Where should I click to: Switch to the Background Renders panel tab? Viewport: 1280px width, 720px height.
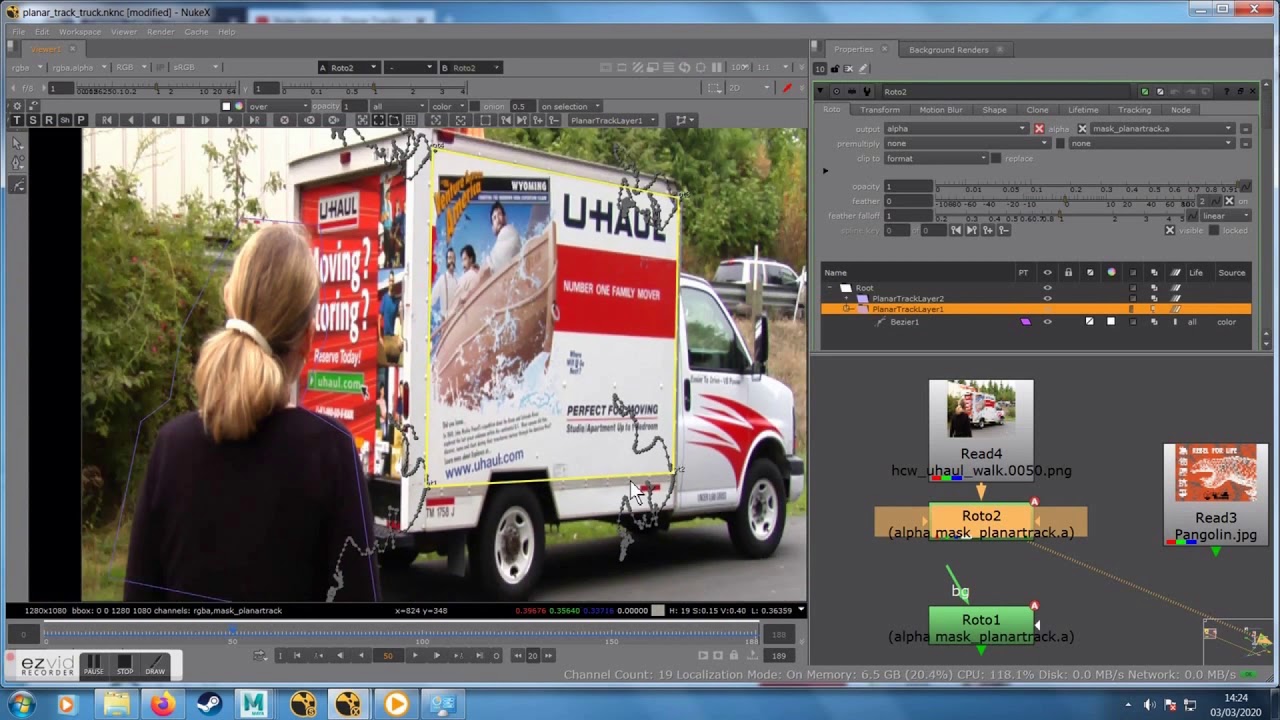click(948, 50)
